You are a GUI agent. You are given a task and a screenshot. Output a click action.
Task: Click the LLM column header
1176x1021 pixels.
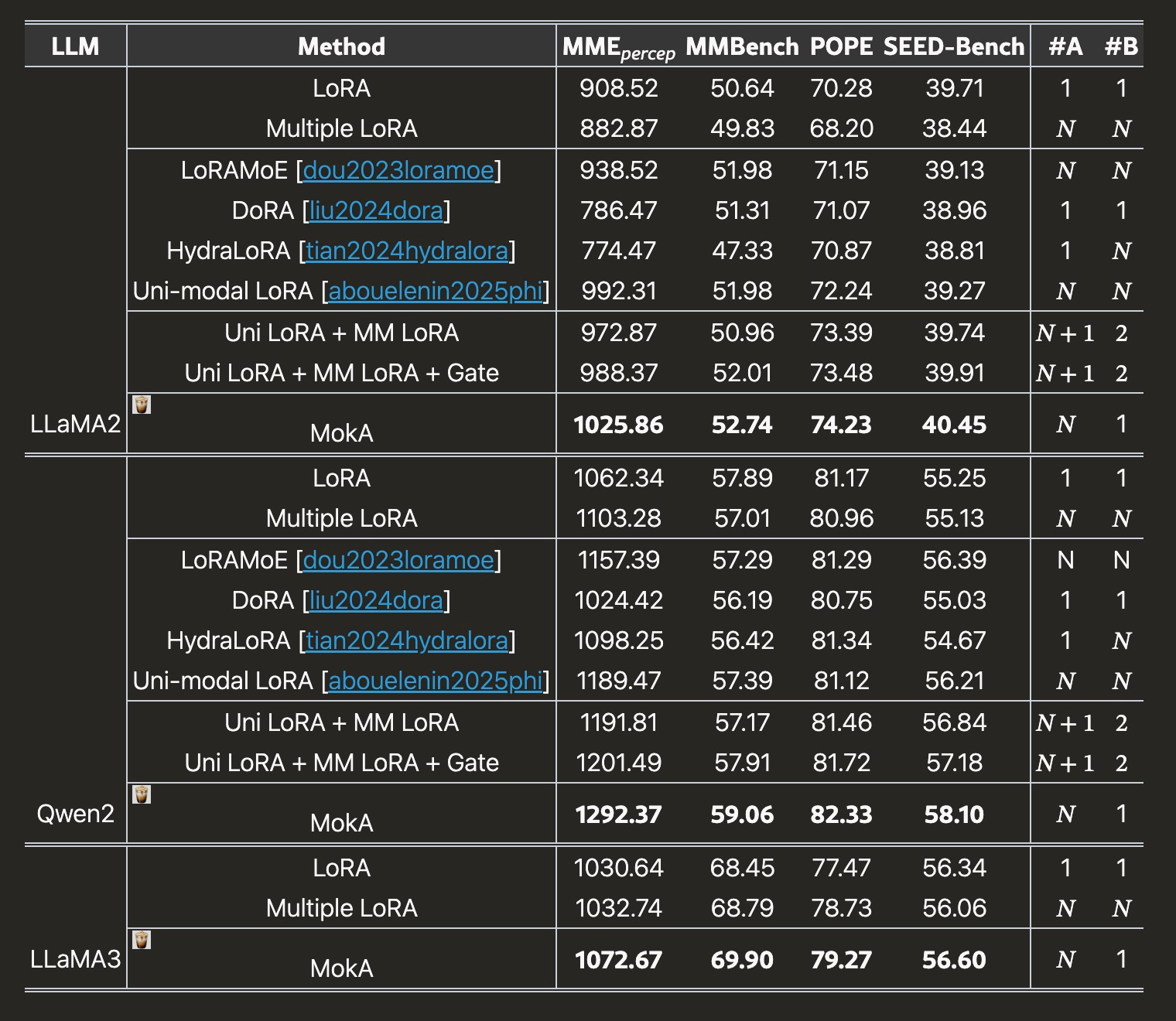coord(75,46)
